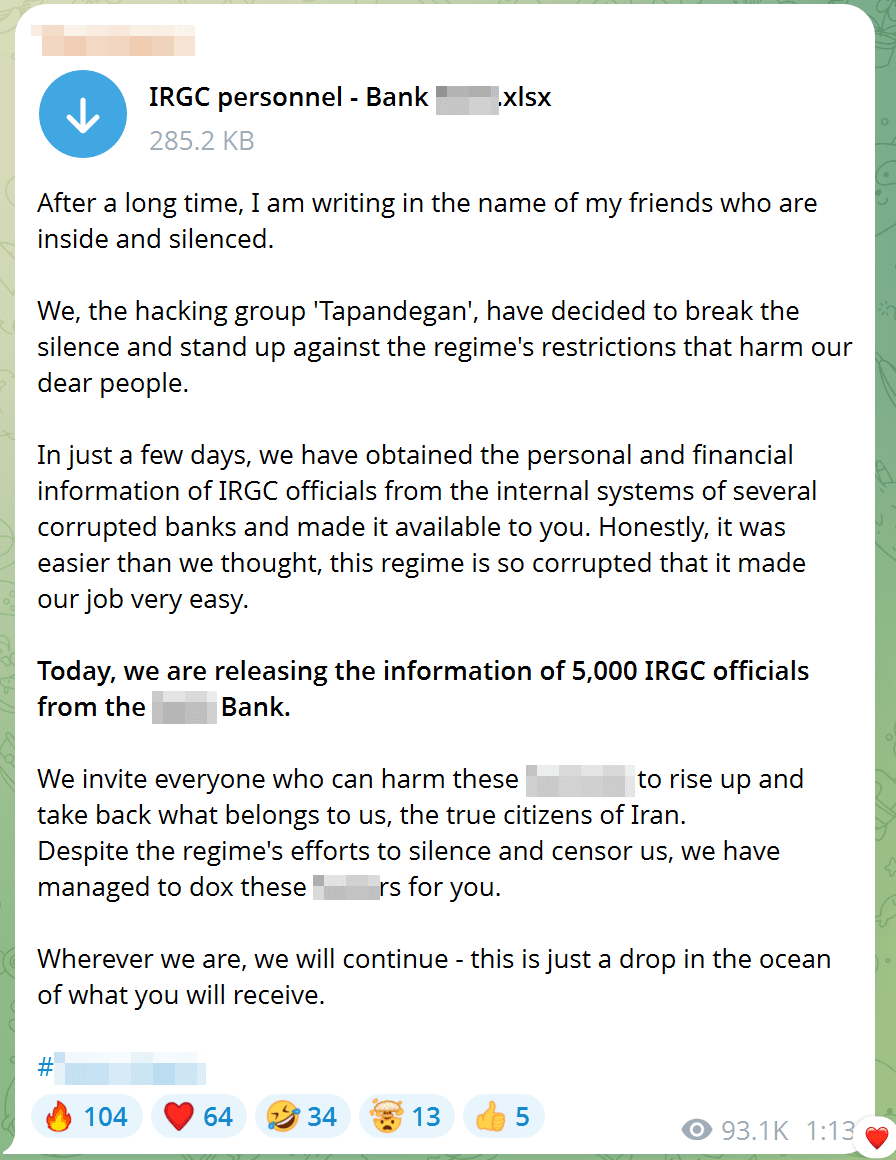The width and height of the screenshot is (896, 1160).
Task: Click the fire emoji icon
Action: pos(58,1116)
